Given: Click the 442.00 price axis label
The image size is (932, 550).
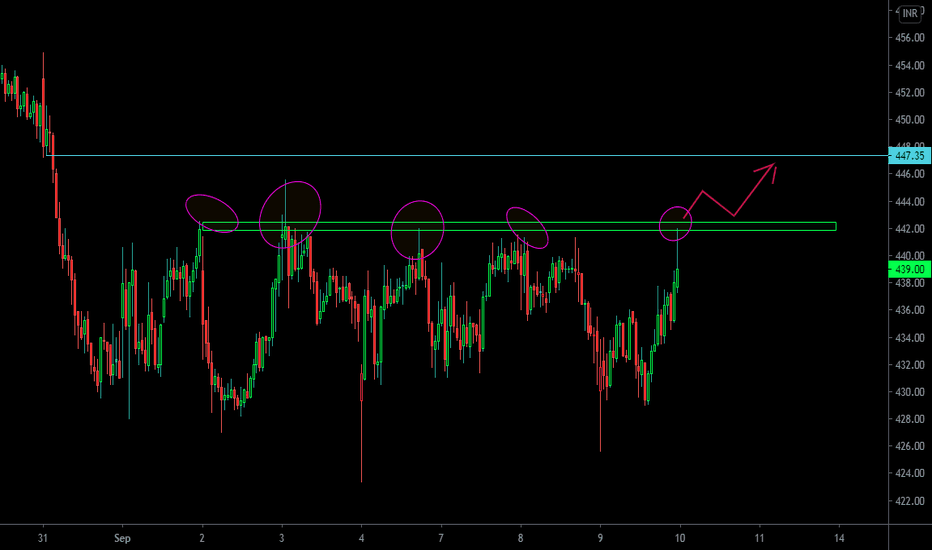Looking at the screenshot, I should pos(910,229).
